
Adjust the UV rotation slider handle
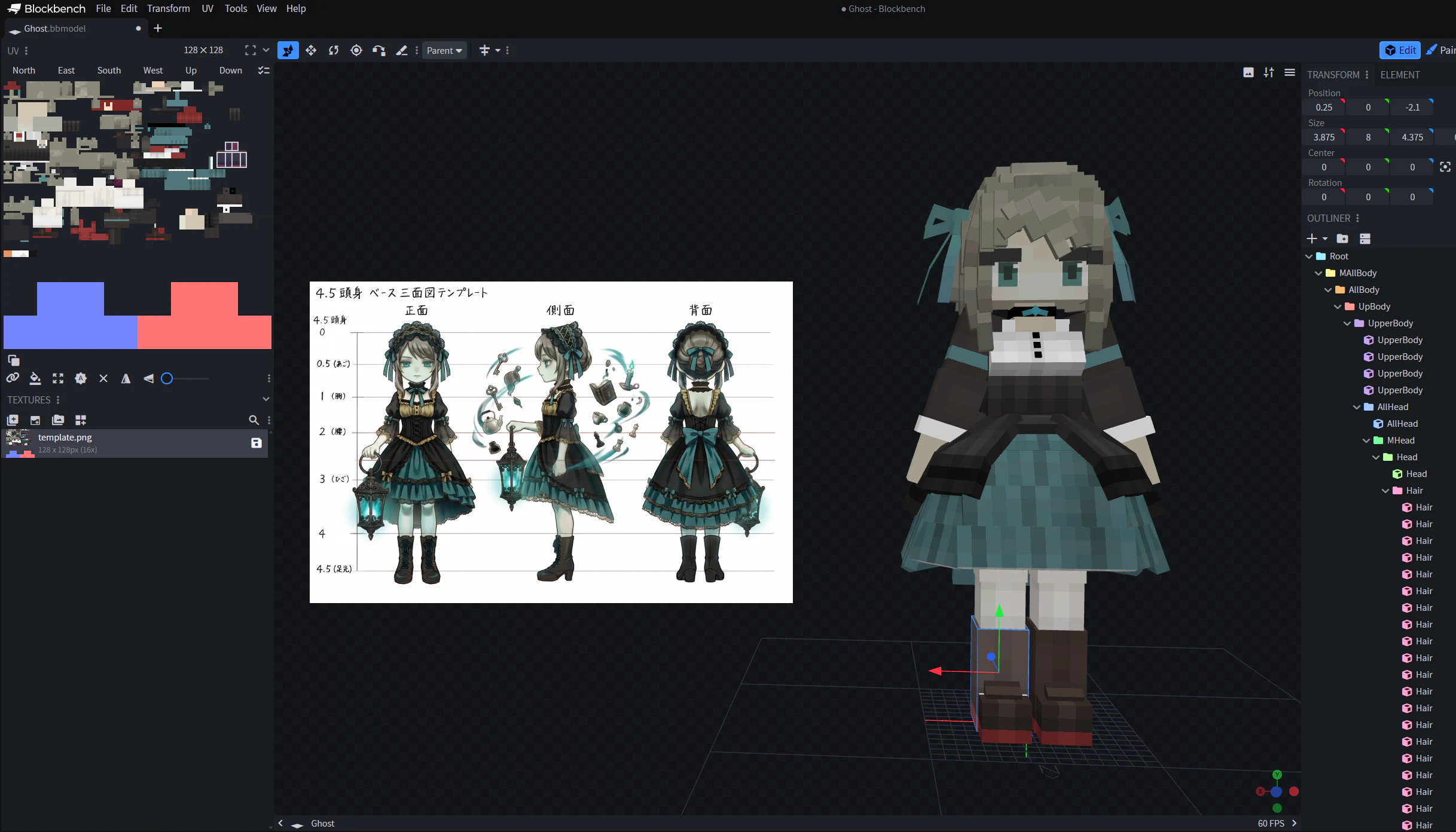click(x=167, y=378)
